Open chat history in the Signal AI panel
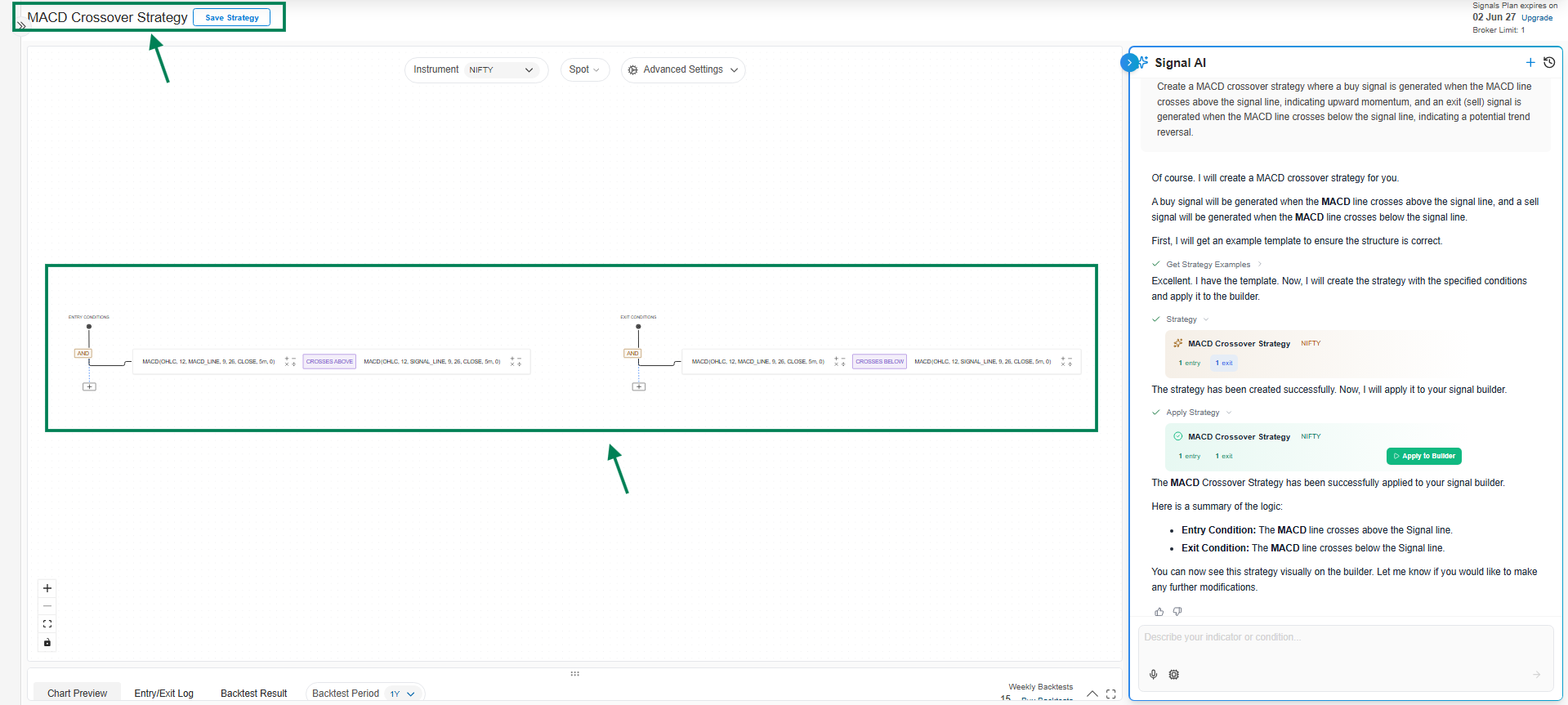The width and height of the screenshot is (1568, 705). (1549, 62)
